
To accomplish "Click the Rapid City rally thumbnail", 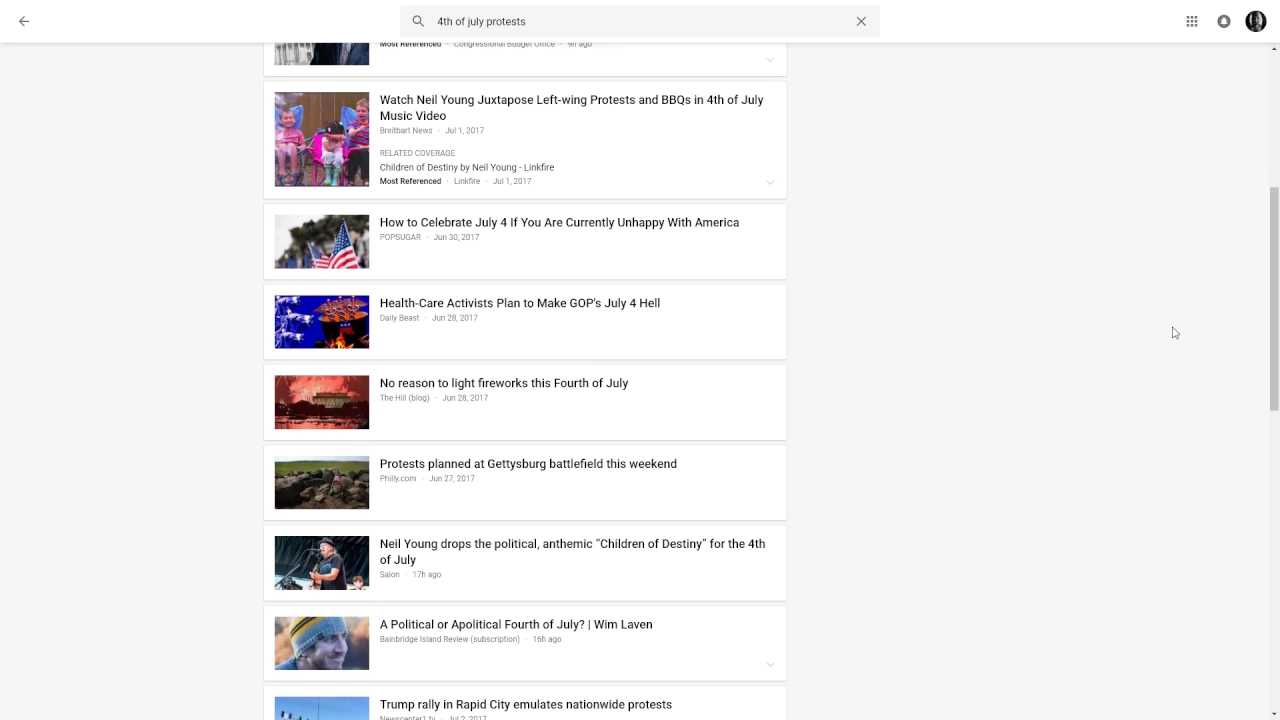I will pos(322,708).
